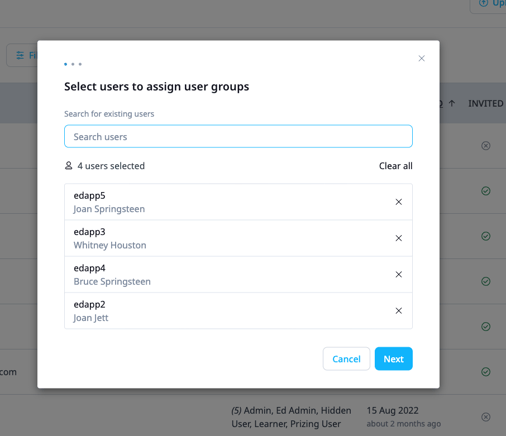Viewport: 506px width, 436px height.
Task: Remove edapp5 Joan Springsteen from selection
Action: [x=398, y=202]
